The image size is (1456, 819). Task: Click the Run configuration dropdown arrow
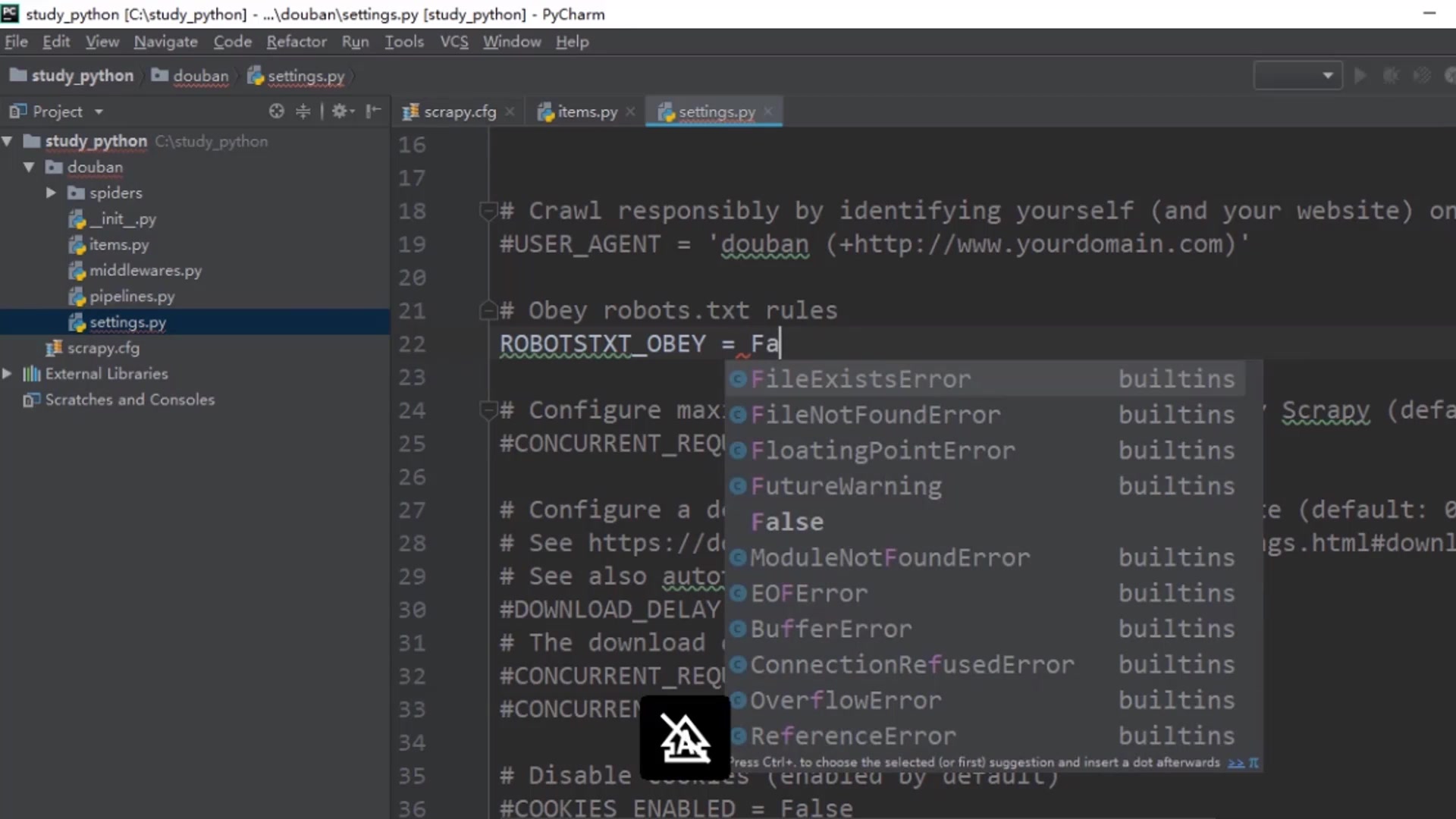(1328, 76)
